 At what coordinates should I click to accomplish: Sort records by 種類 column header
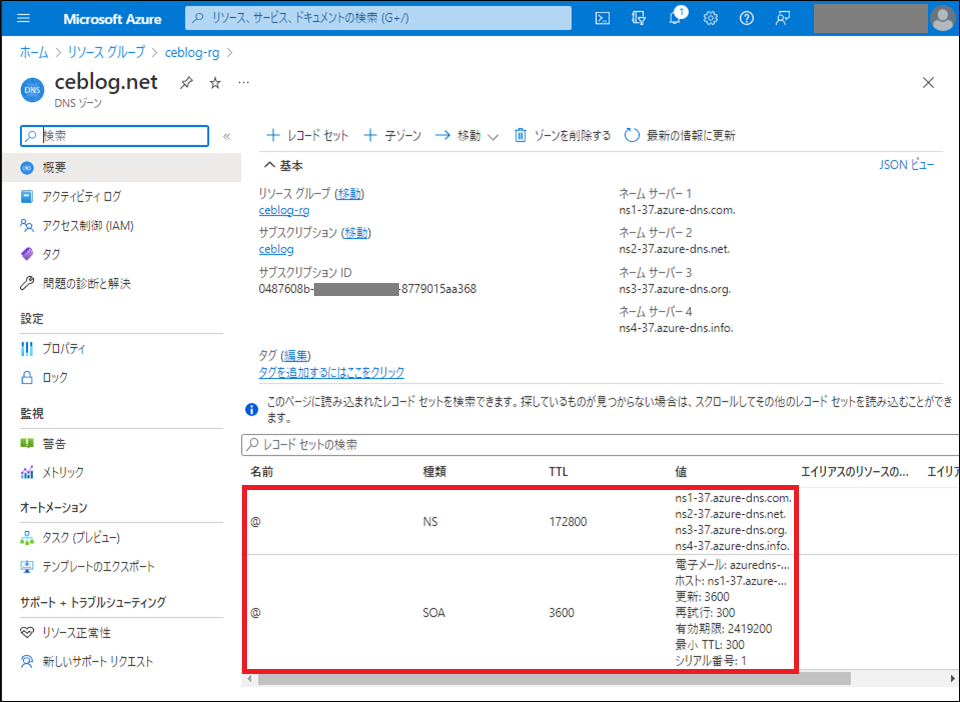pyautogui.click(x=435, y=472)
